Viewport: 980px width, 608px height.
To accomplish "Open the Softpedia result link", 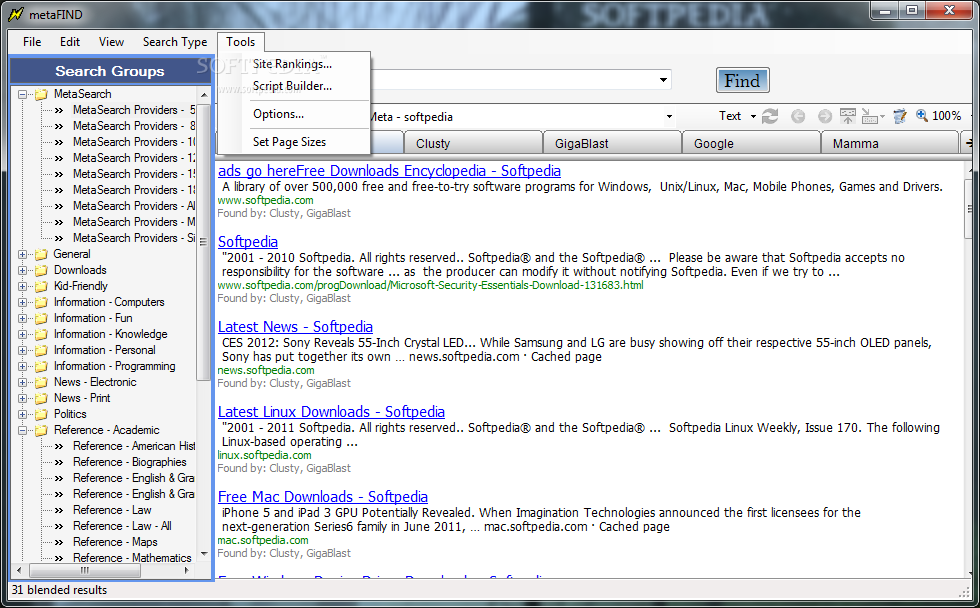I will [248, 242].
